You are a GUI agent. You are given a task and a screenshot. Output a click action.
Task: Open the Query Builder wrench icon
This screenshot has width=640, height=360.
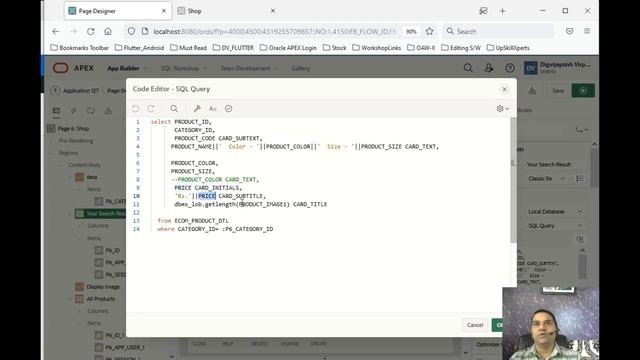coord(197,109)
